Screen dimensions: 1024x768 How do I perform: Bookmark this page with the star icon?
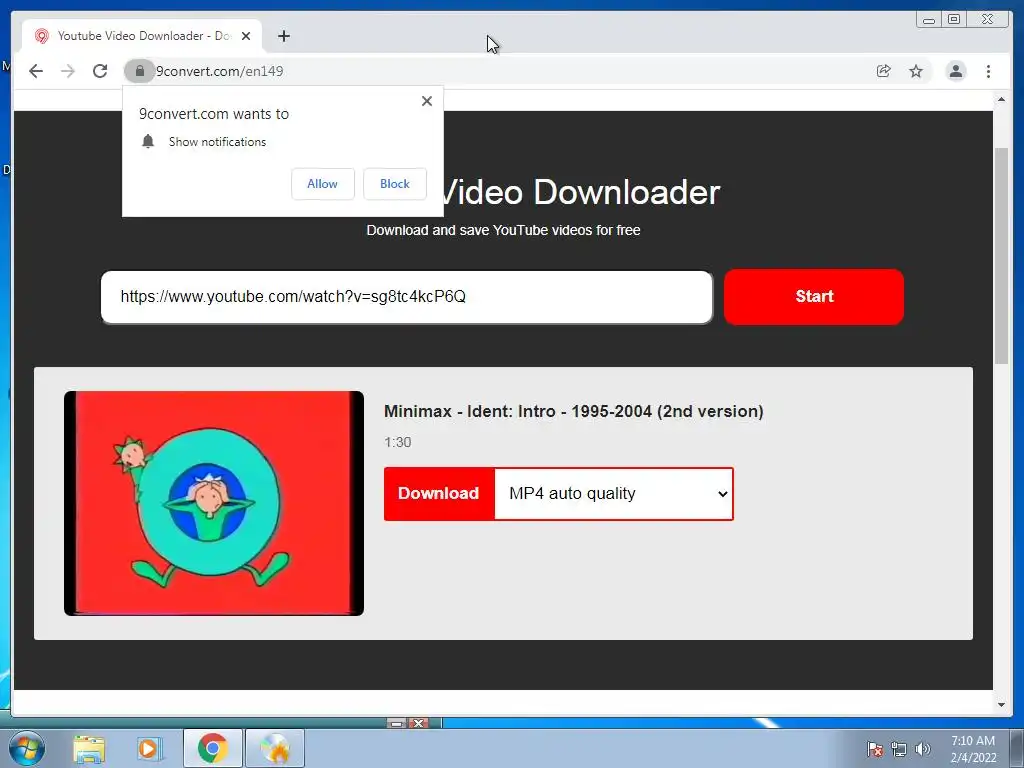click(916, 71)
